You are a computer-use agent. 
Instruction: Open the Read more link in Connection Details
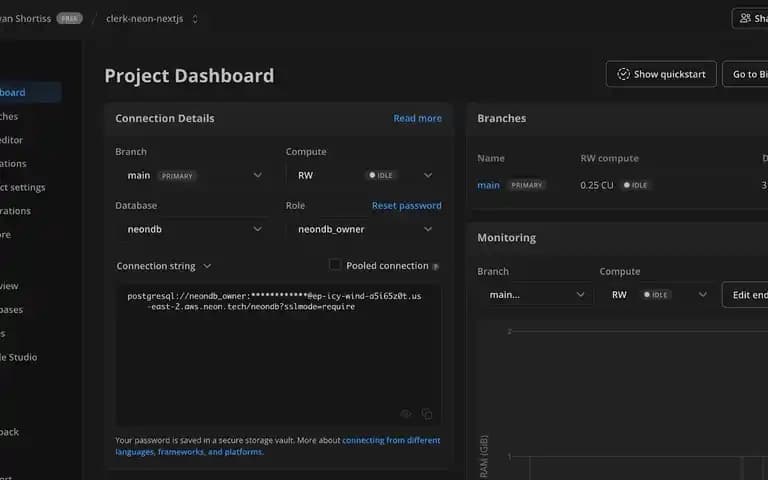(x=417, y=118)
